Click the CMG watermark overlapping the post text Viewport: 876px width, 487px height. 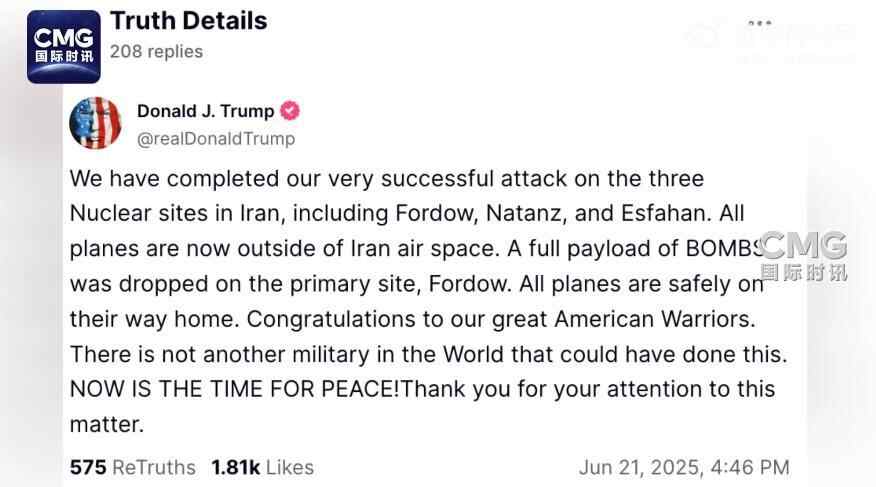coord(802,255)
